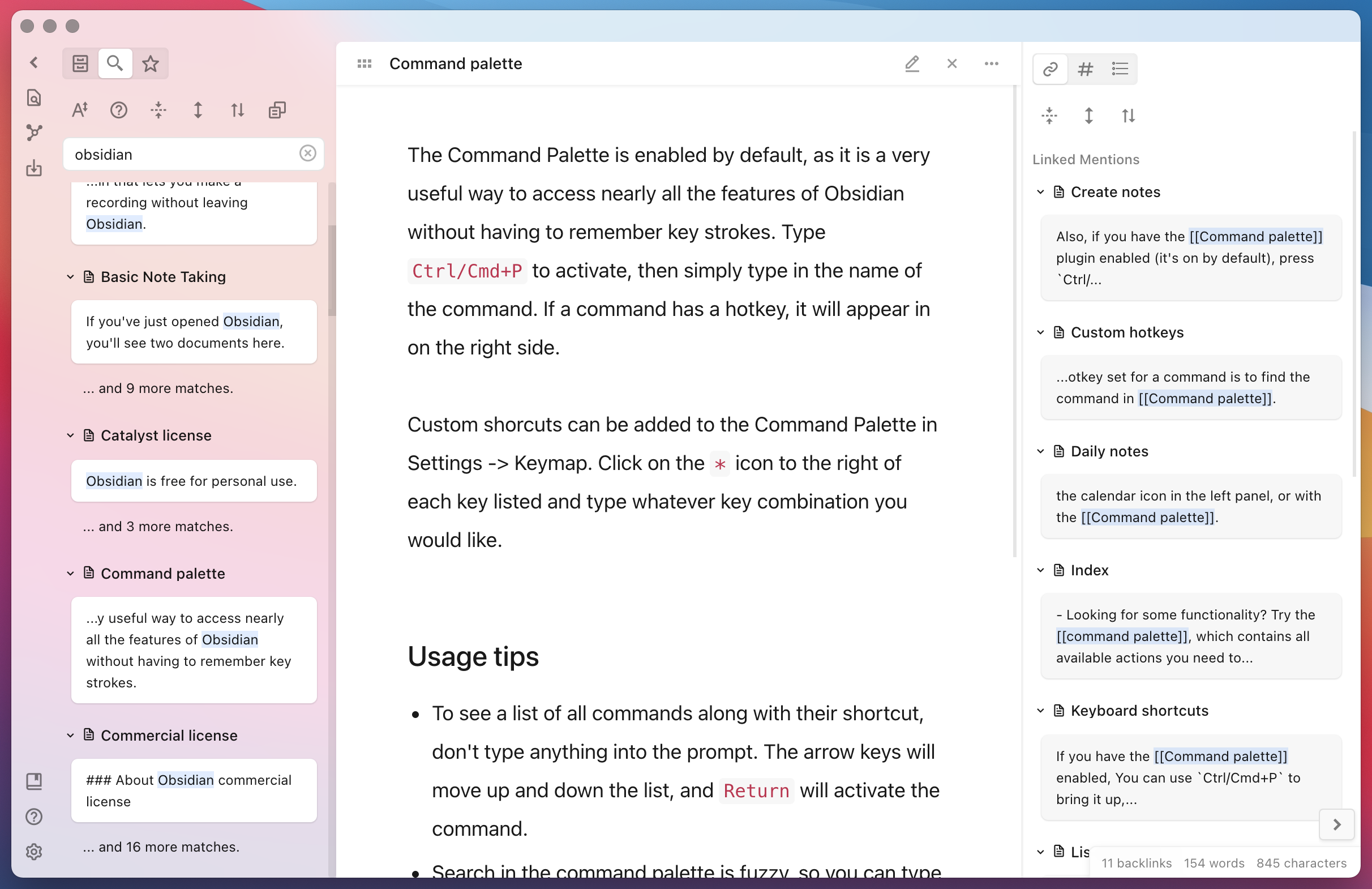Click the search results scrollbar thumb
The image size is (1372, 889).
332,270
